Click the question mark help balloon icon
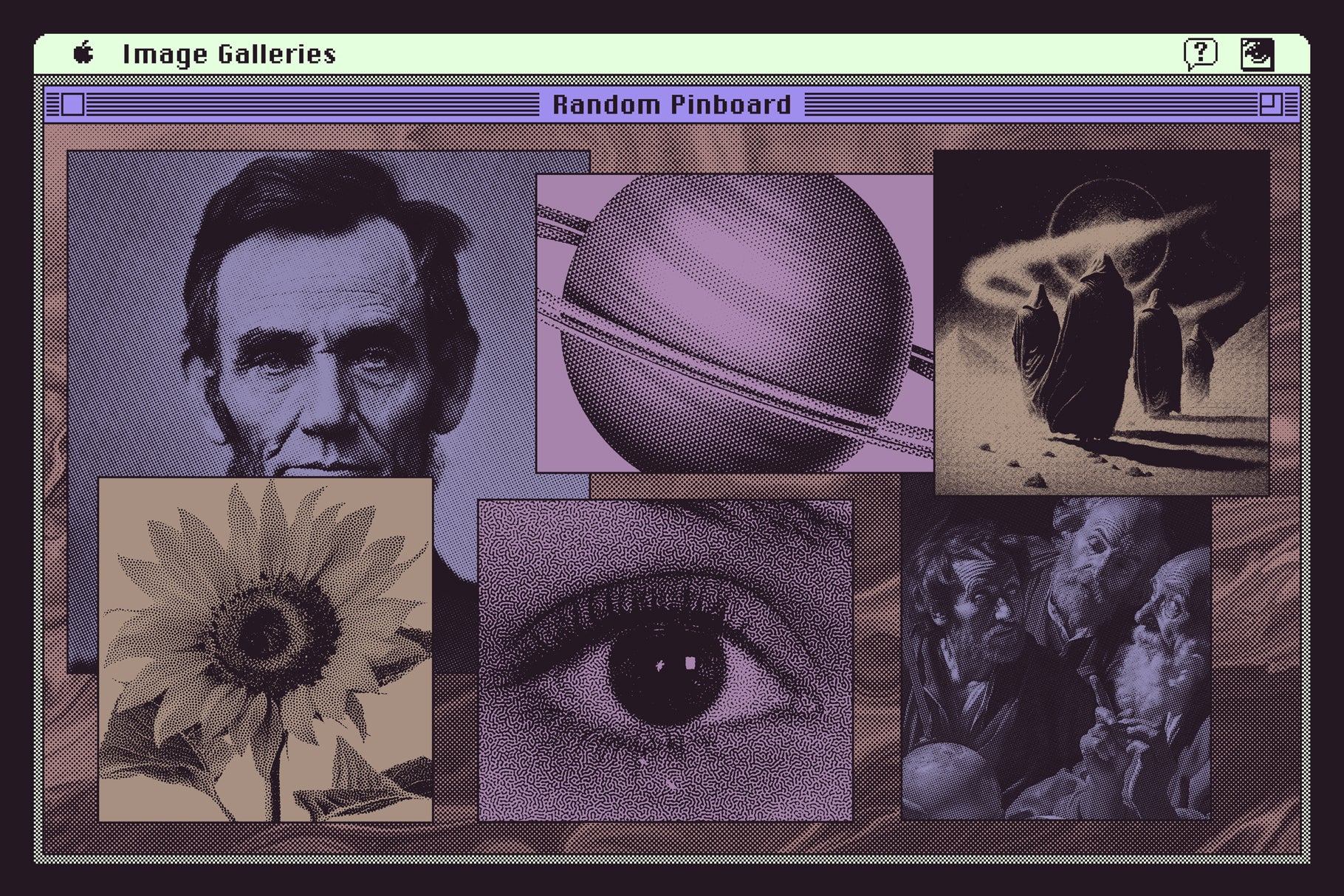 click(x=1200, y=54)
